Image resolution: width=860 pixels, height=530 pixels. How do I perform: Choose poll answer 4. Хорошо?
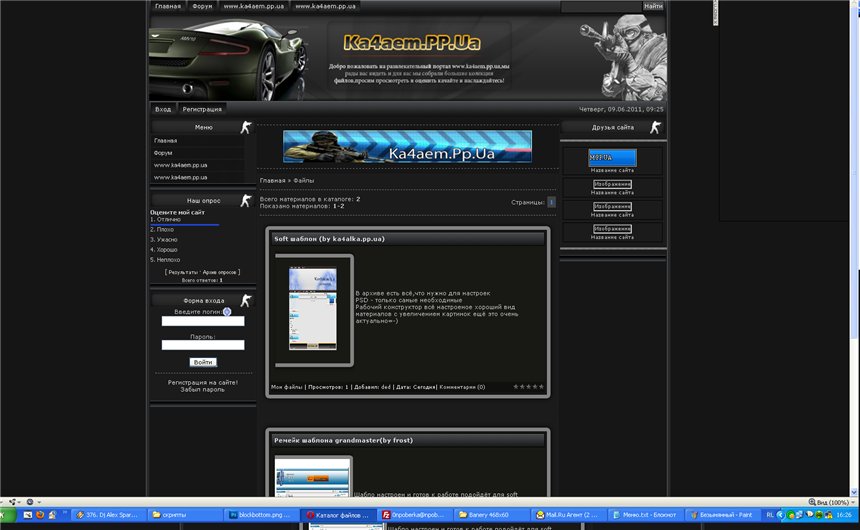point(163,250)
